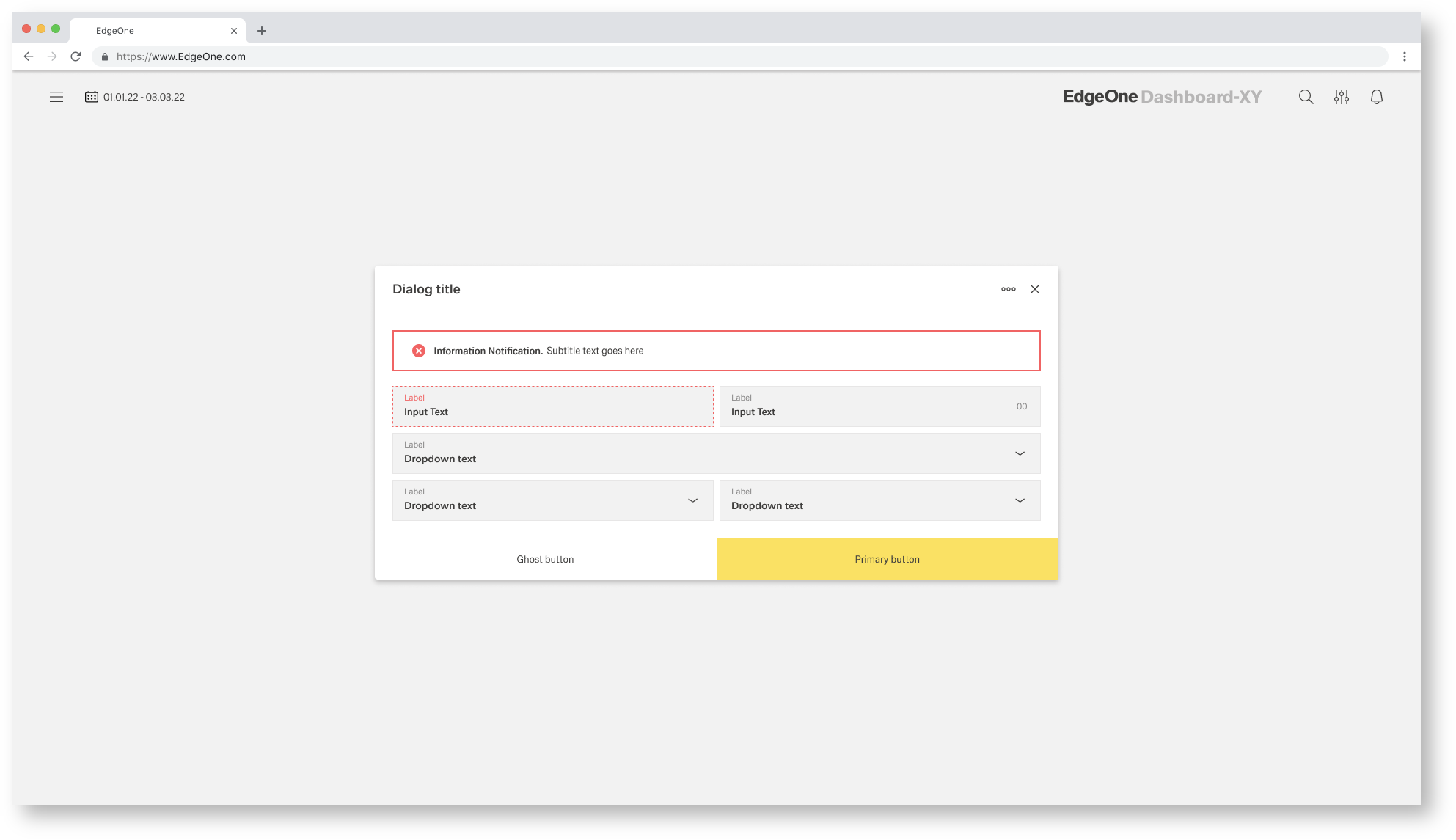Open the notifications bell
The height and width of the screenshot is (840, 1456).
(1376, 97)
